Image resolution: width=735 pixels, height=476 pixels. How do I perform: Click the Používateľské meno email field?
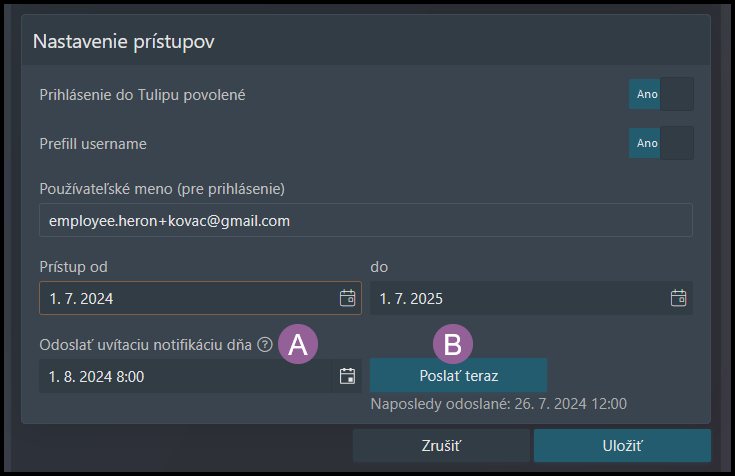coord(366,220)
